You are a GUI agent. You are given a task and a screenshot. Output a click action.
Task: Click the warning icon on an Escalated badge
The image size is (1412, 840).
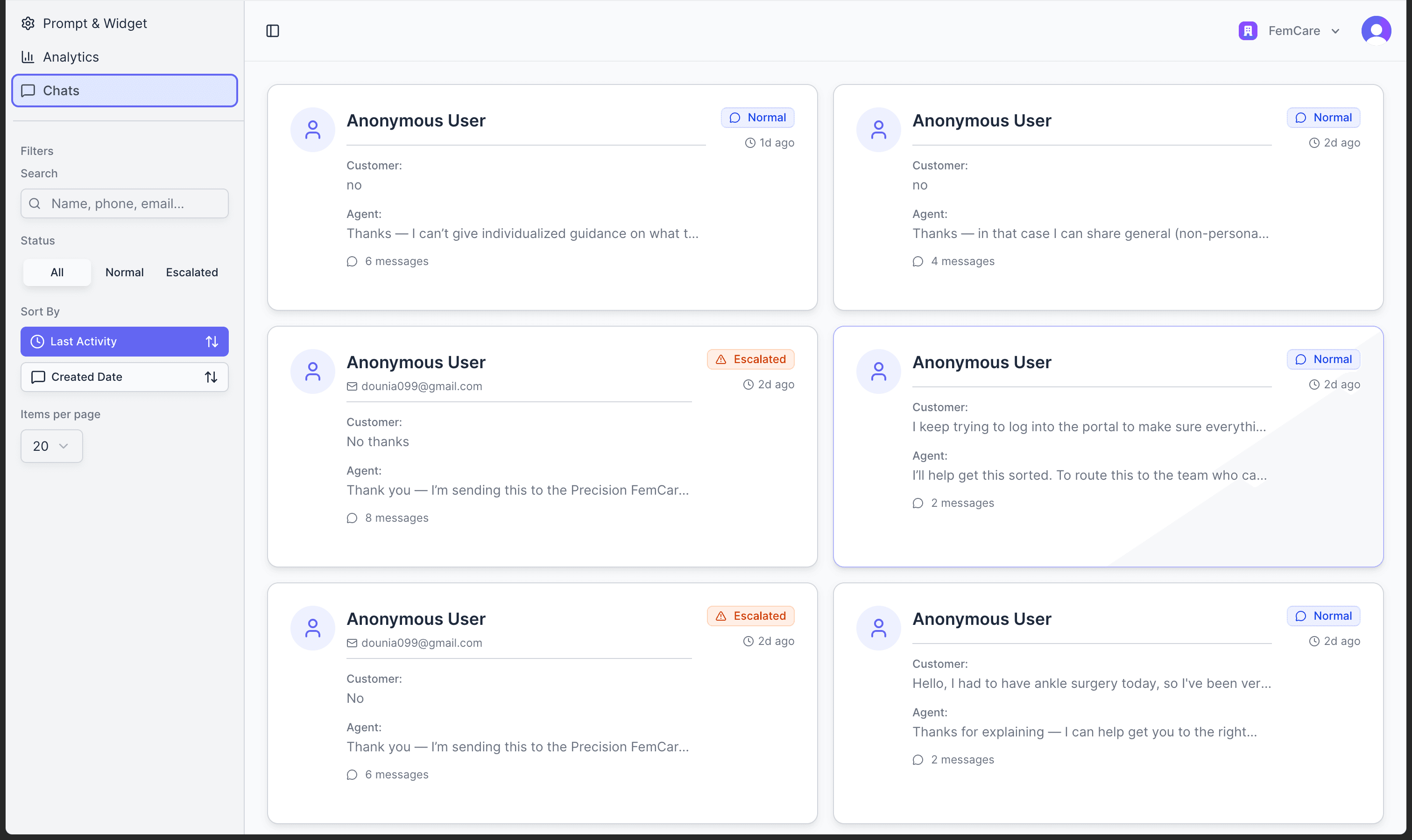(x=720, y=358)
